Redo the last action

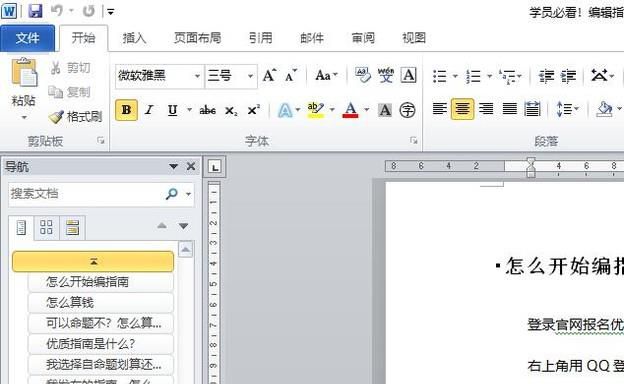(x=88, y=11)
